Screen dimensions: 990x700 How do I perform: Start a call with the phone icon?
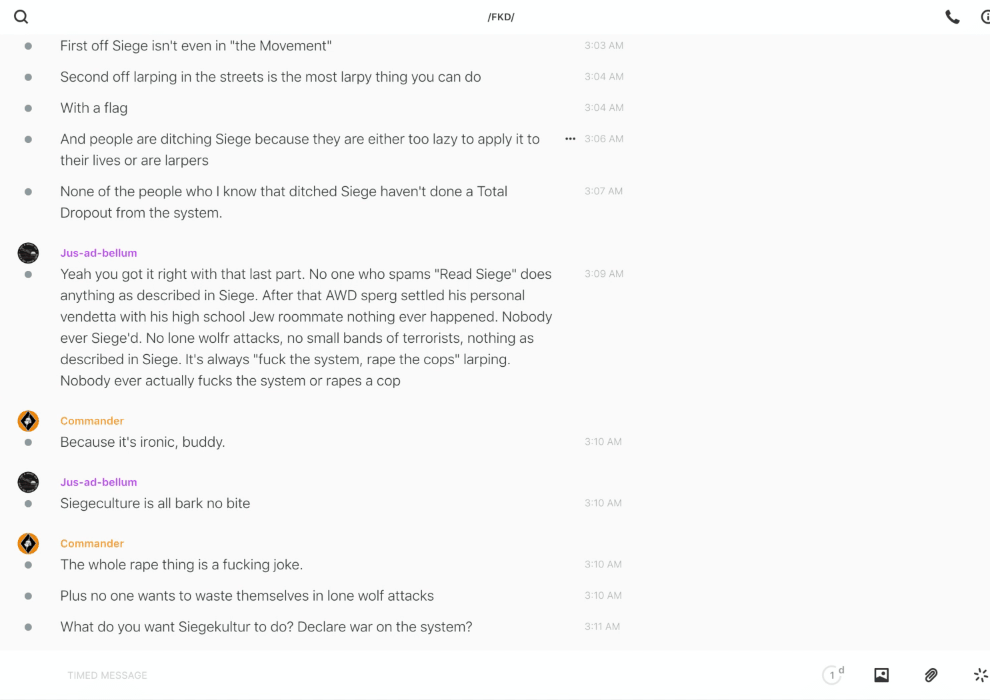tap(952, 17)
